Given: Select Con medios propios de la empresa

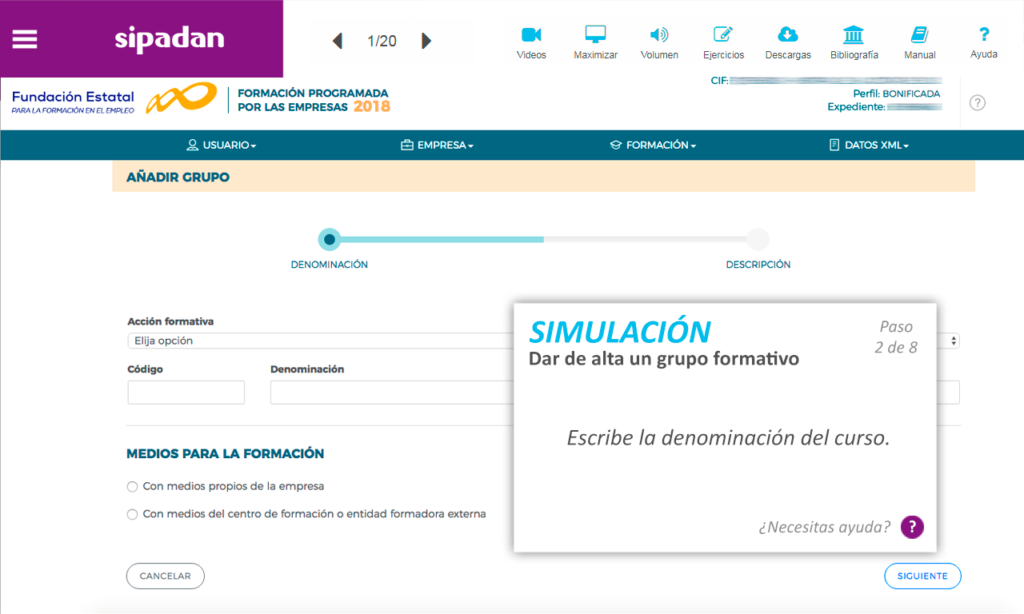Looking at the screenshot, I should point(133,487).
